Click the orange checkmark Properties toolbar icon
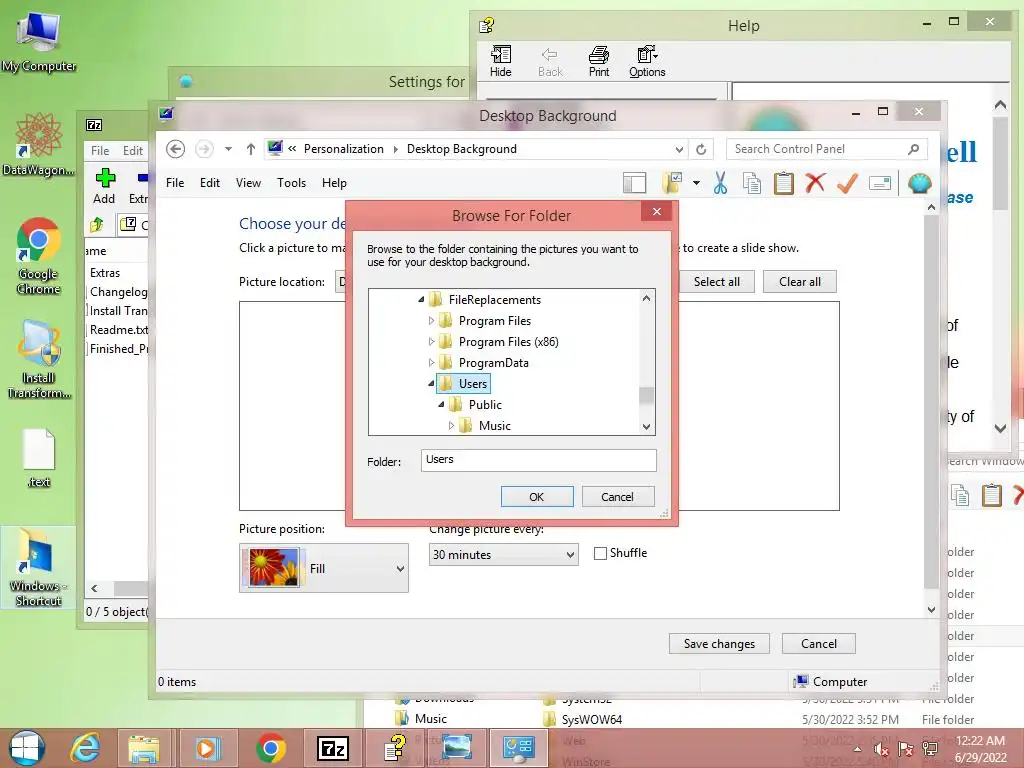The width and height of the screenshot is (1024, 768). click(x=847, y=184)
